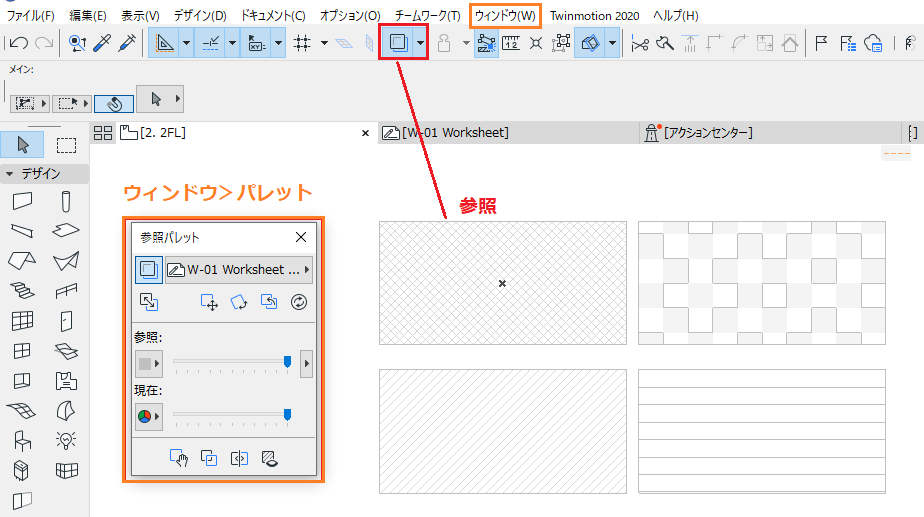
Task: Select the Wall tool in Design toolbox
Action: 22,201
